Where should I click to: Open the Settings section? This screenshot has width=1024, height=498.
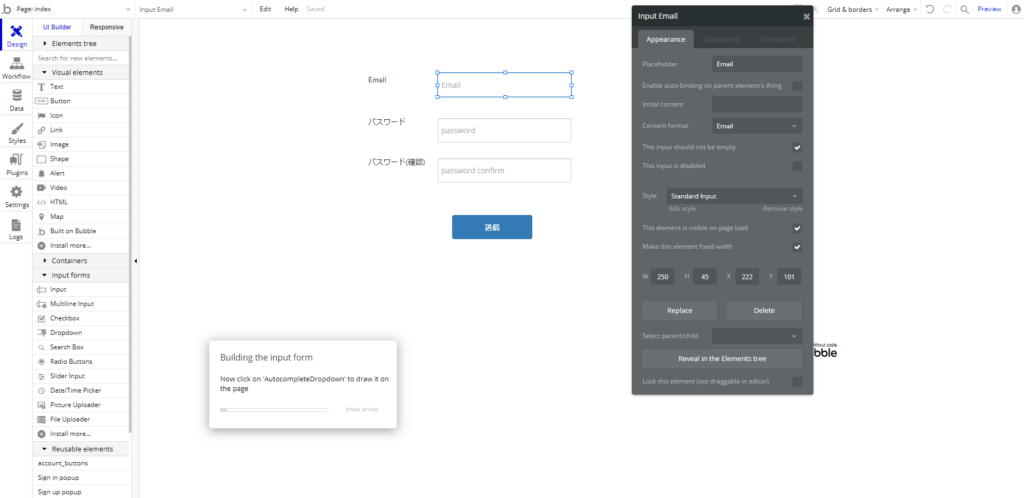tap(16, 196)
